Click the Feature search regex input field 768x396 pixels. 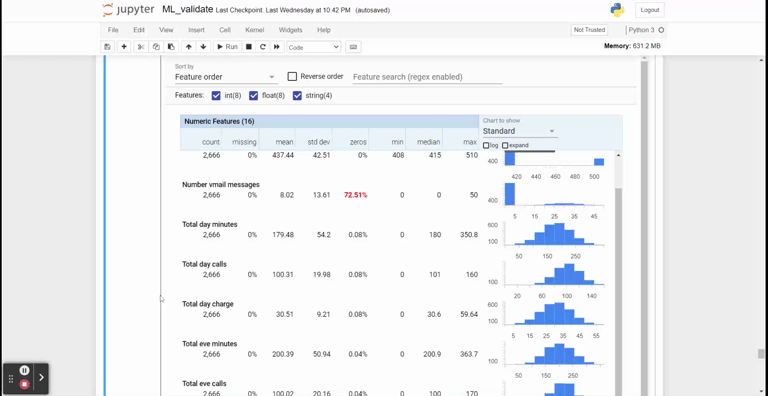[x=427, y=77]
